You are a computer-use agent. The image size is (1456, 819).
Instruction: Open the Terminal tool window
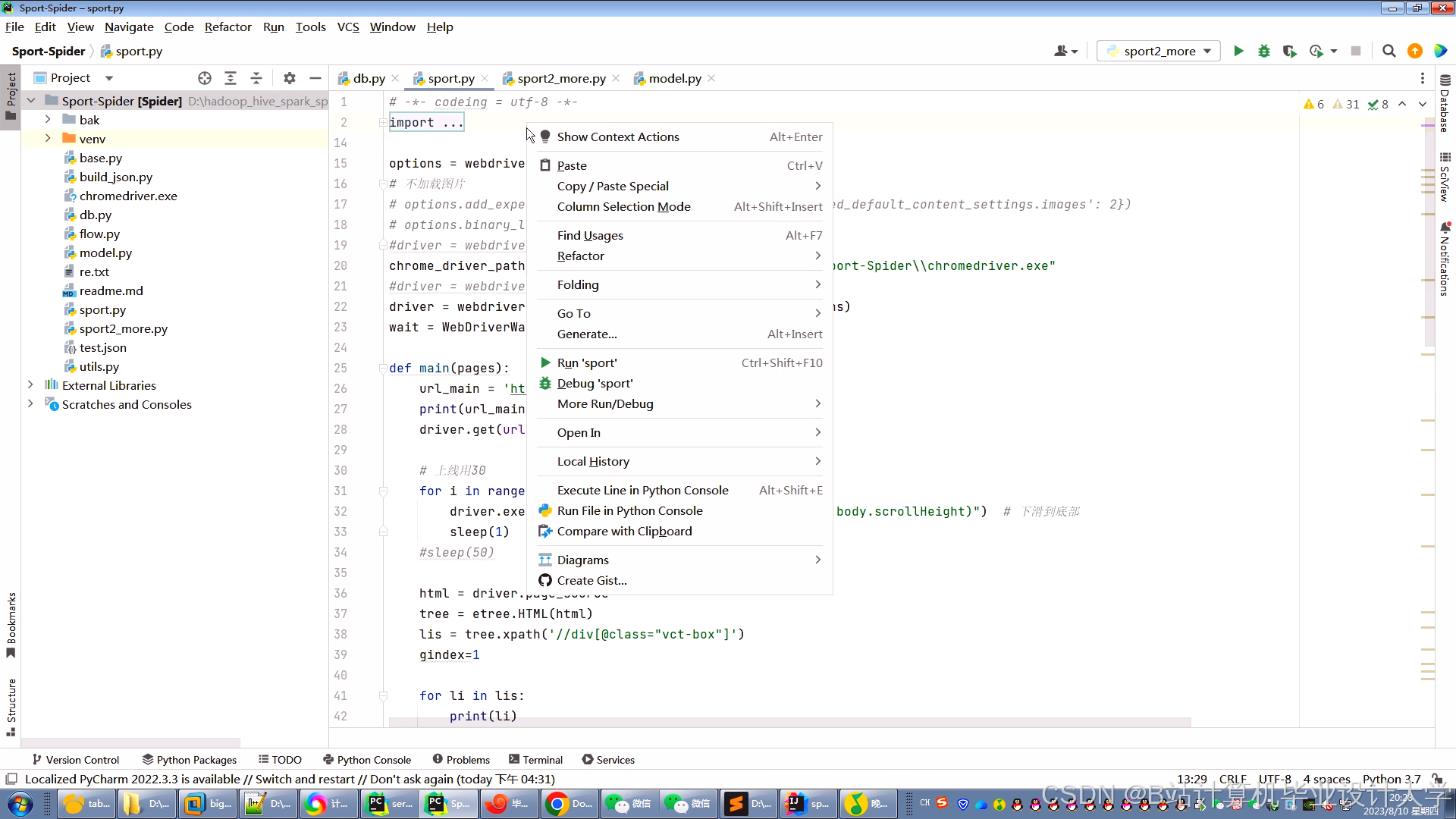point(535,759)
